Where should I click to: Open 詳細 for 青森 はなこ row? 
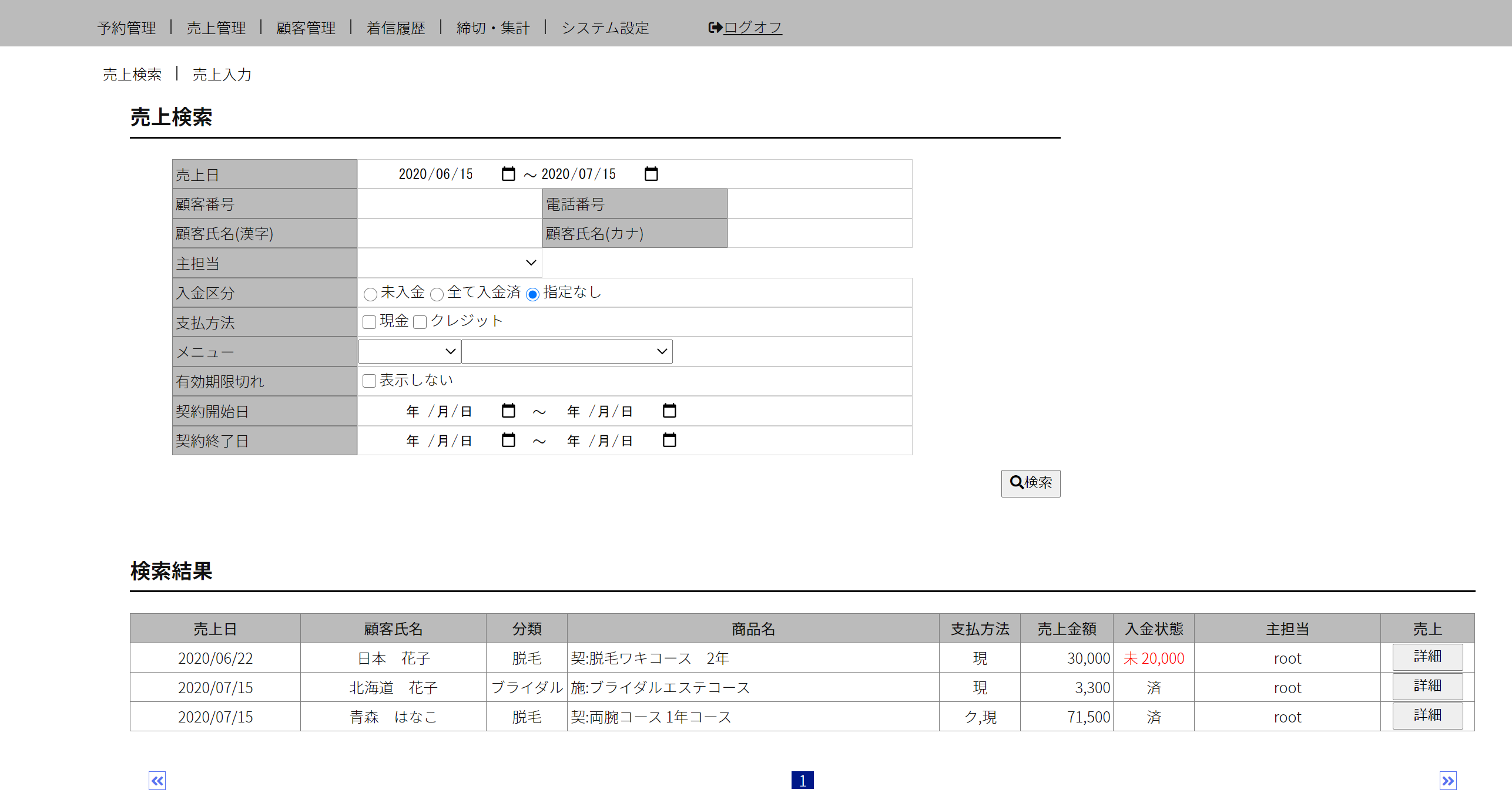click(x=1427, y=715)
